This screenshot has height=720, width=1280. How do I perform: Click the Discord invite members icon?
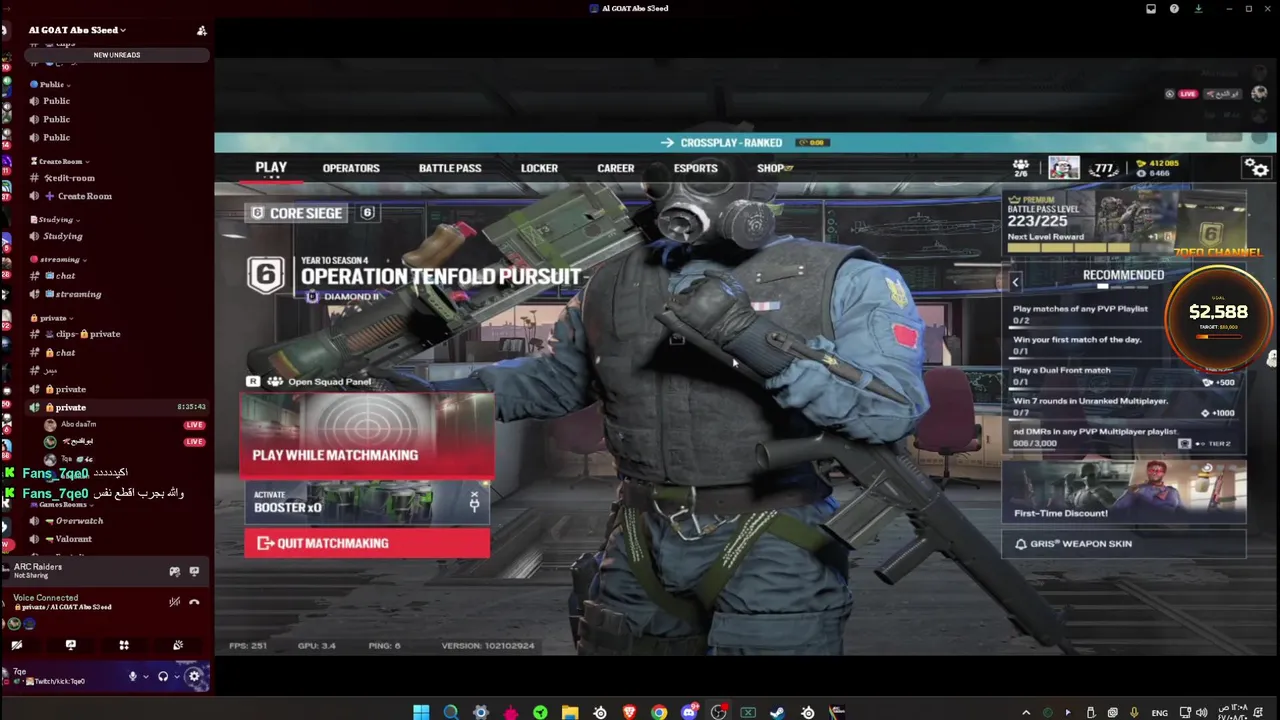pos(201,31)
